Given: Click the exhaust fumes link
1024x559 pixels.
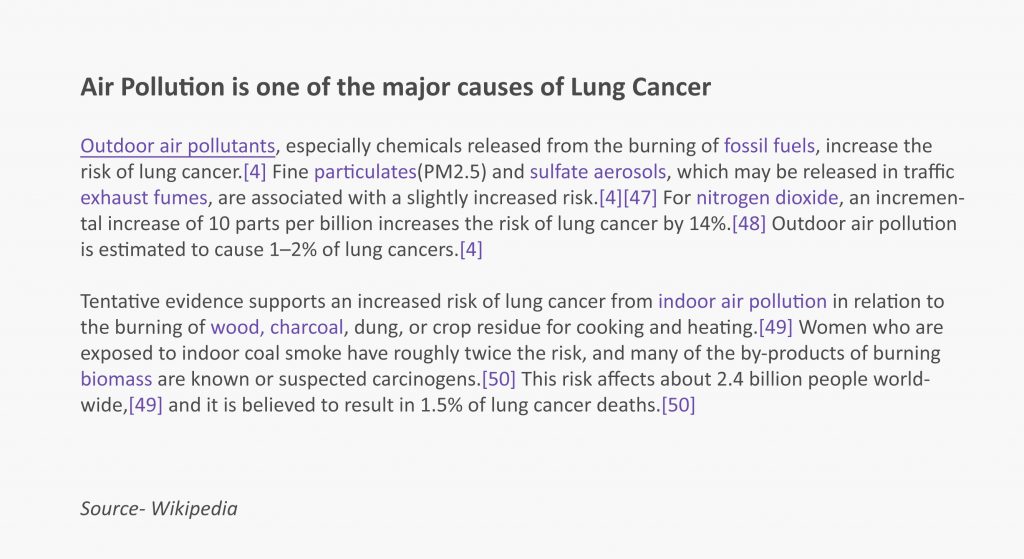Looking at the screenshot, I should pyautogui.click(x=144, y=197).
